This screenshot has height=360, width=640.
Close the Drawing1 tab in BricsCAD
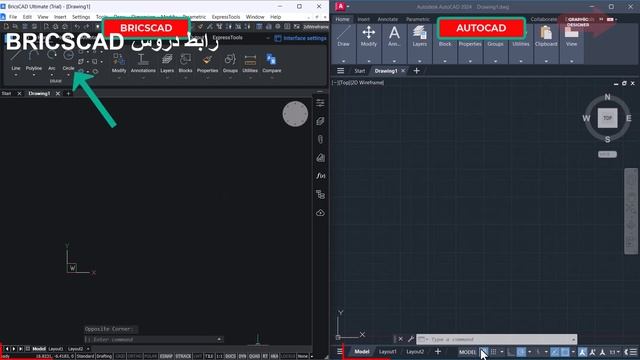pyautogui.click(x=58, y=93)
